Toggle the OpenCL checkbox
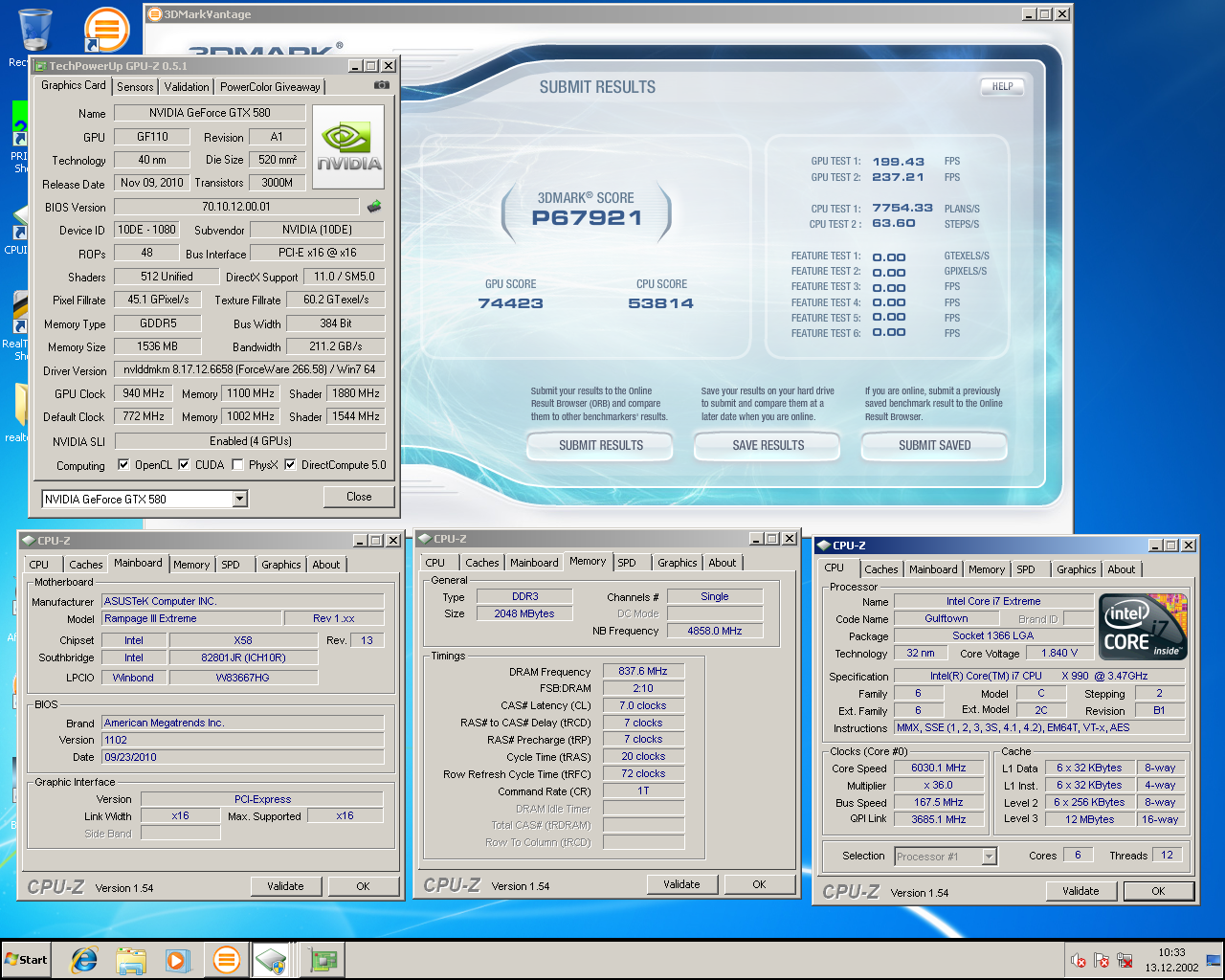 point(123,465)
